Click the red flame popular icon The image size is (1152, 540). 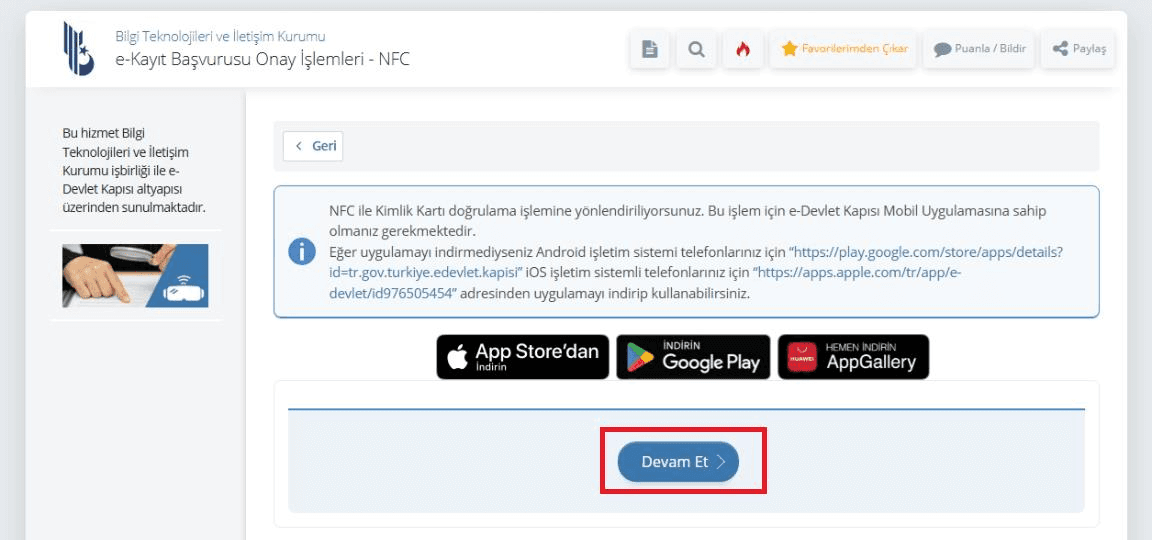click(743, 49)
